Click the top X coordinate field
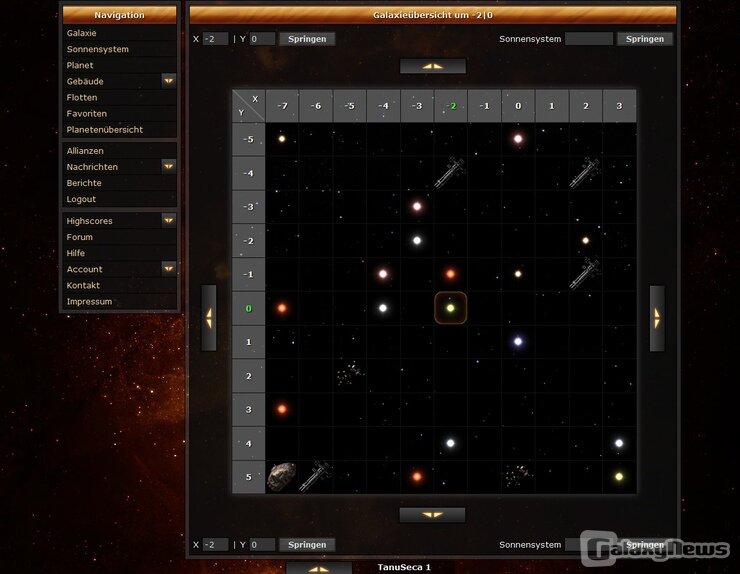This screenshot has height=574, width=740. pyautogui.click(x=215, y=39)
